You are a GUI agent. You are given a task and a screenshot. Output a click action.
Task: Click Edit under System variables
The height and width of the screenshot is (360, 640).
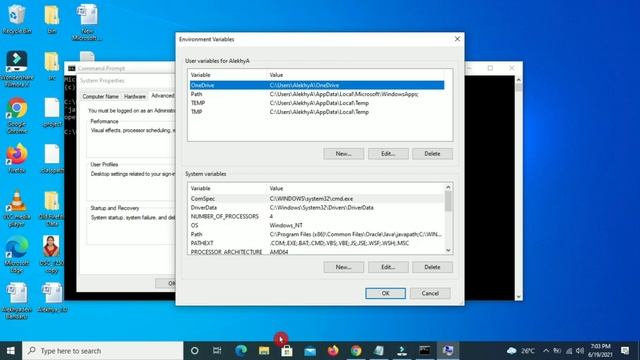click(388, 267)
